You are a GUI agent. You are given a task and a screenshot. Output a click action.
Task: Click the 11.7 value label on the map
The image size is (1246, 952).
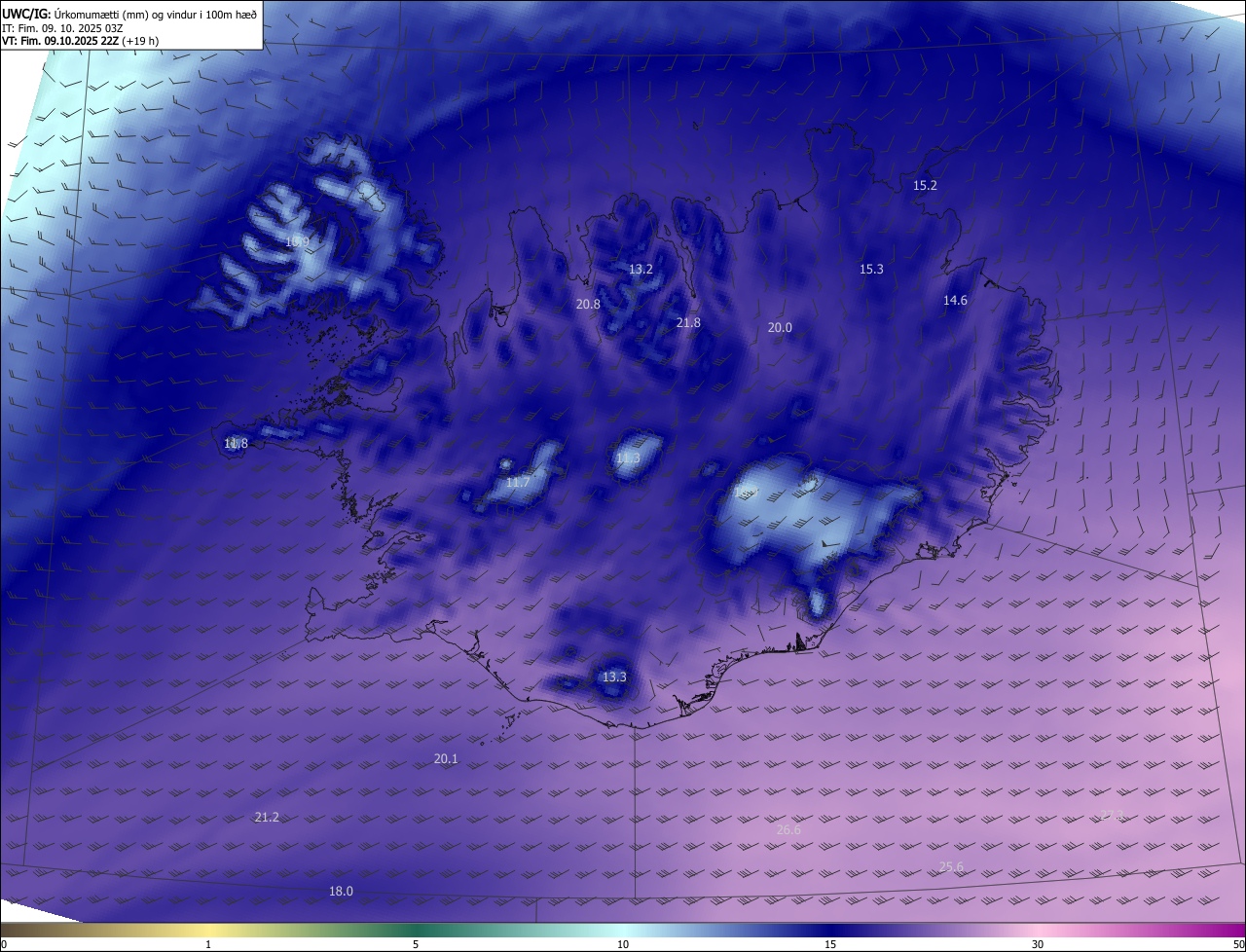pos(518,482)
